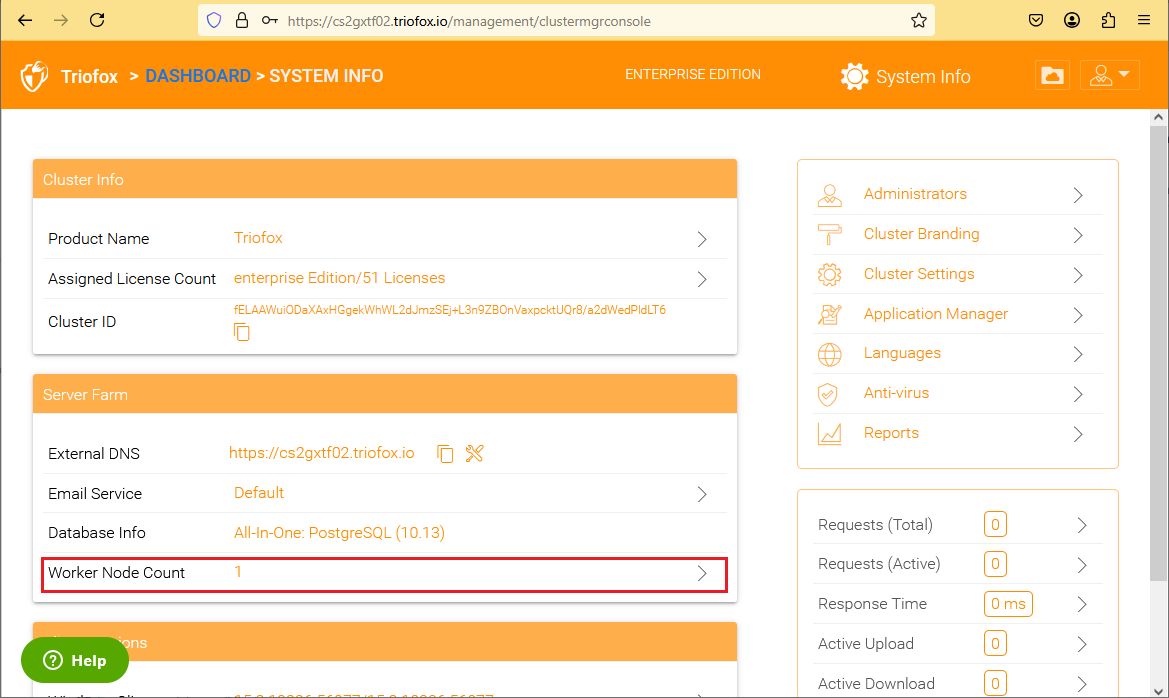Click the Administrators person icon
The image size is (1169, 698).
830,195
